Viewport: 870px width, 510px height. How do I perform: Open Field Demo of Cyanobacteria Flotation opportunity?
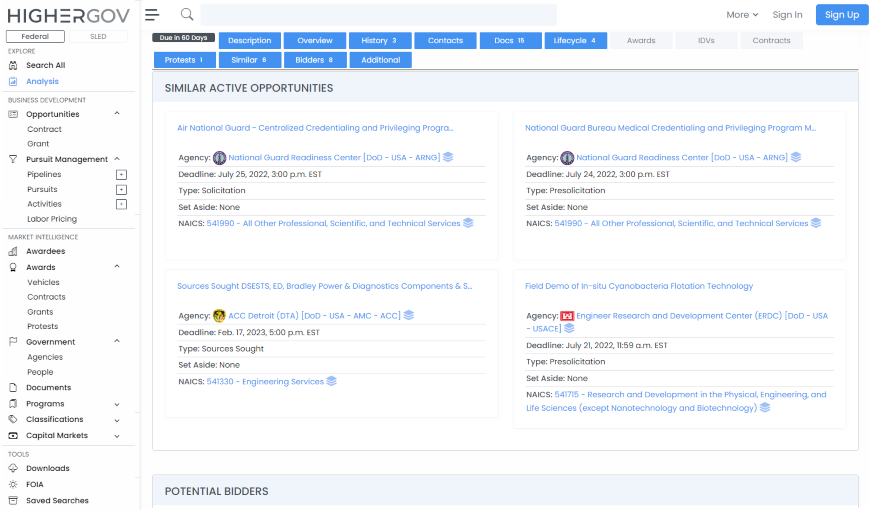639,286
